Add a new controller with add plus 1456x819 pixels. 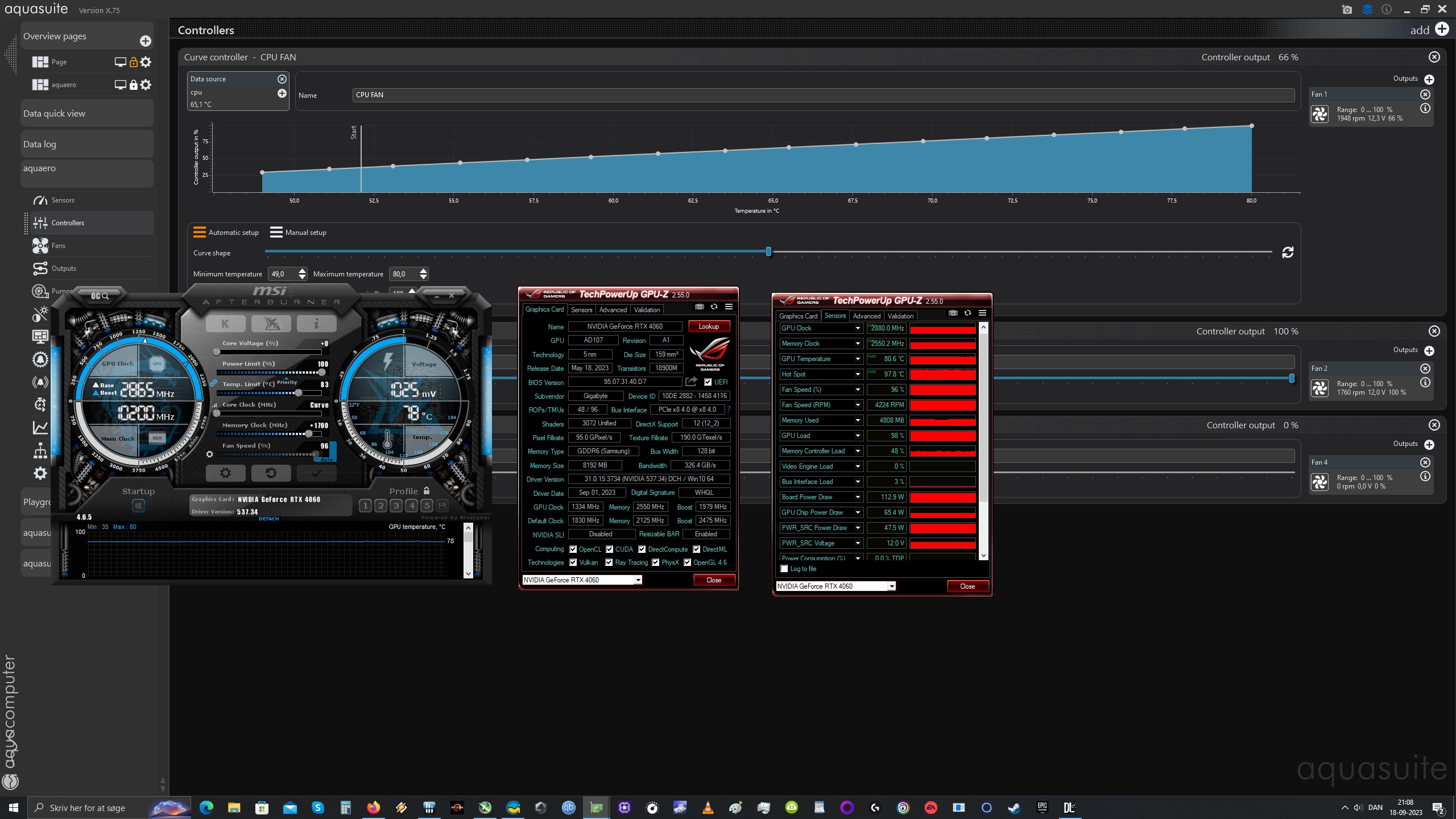1442,29
